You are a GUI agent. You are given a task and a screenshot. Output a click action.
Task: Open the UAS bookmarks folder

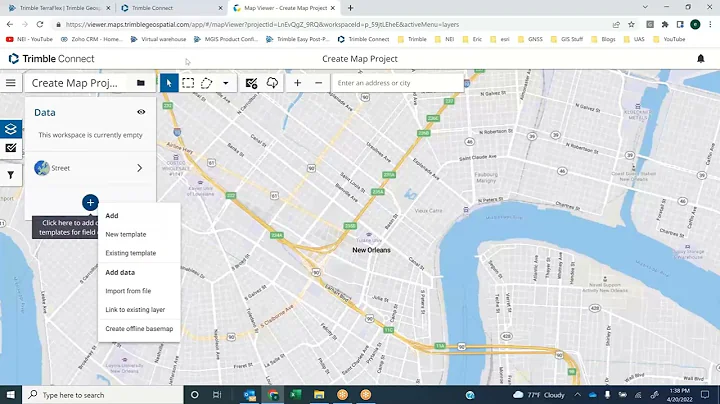click(x=634, y=39)
